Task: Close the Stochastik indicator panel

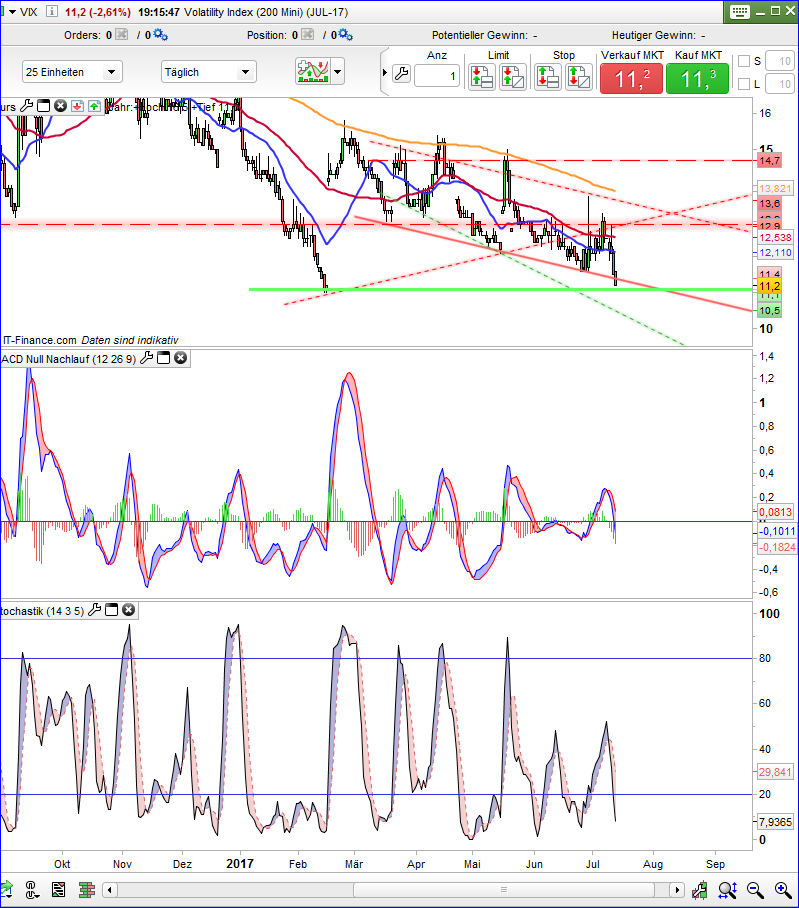Action: click(129, 609)
